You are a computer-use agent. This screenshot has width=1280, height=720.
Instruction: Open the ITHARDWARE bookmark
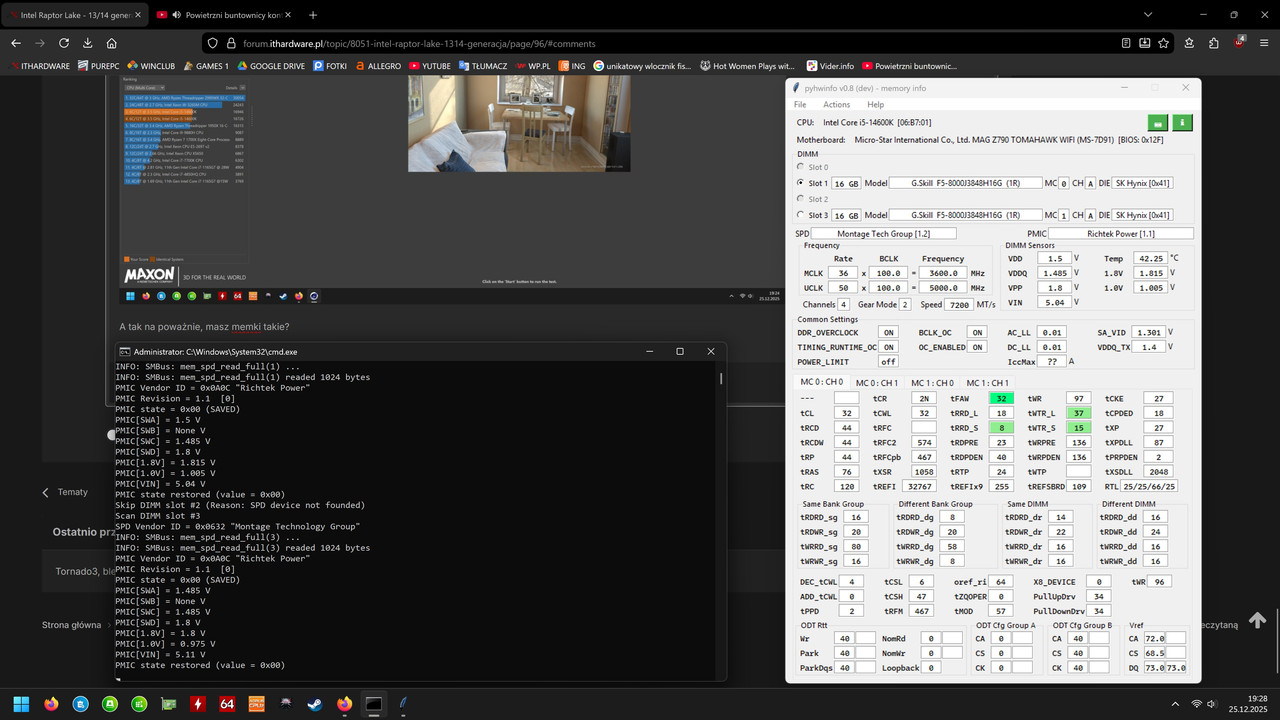(x=41, y=66)
